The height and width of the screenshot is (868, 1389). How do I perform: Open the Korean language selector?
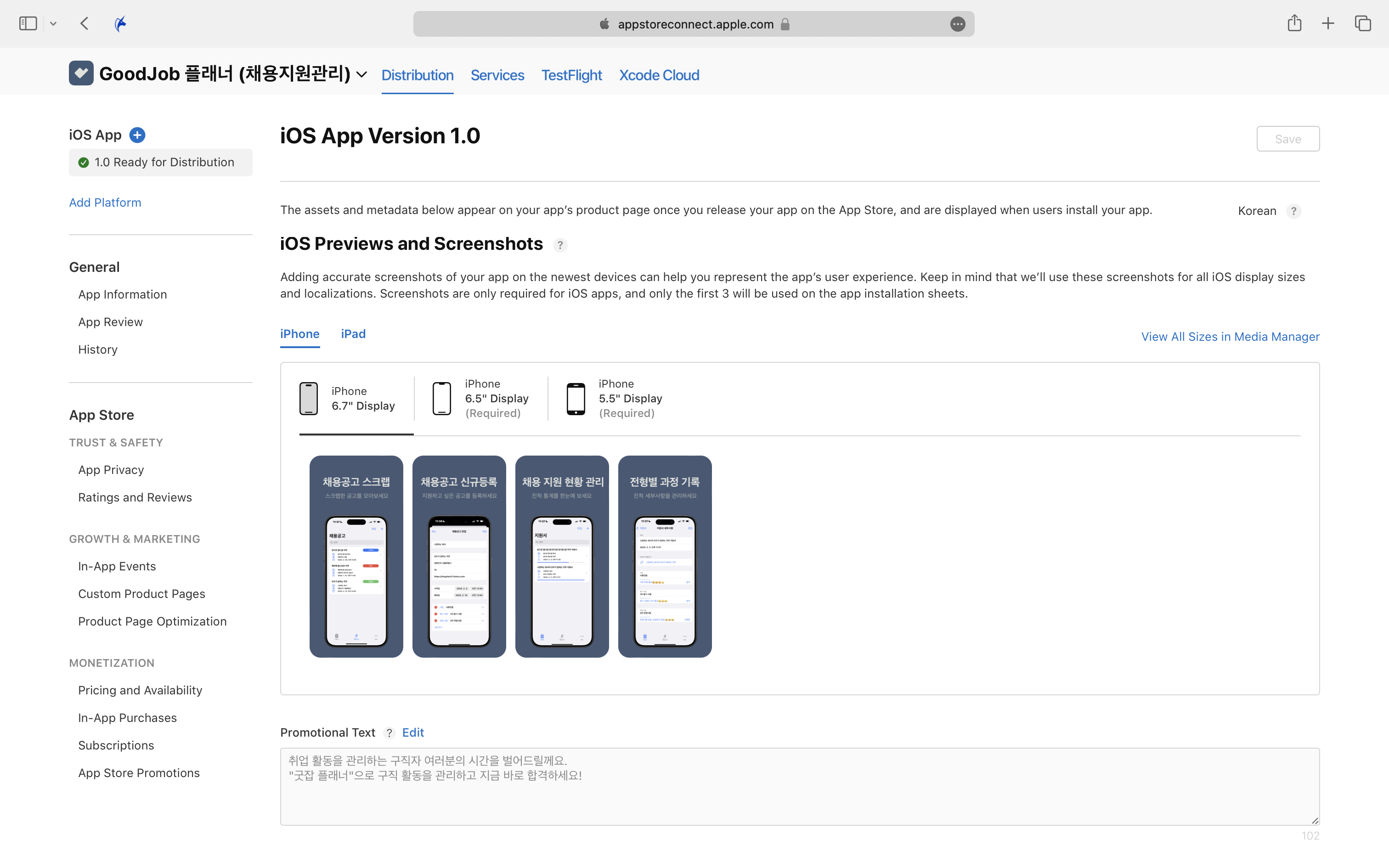1256,211
